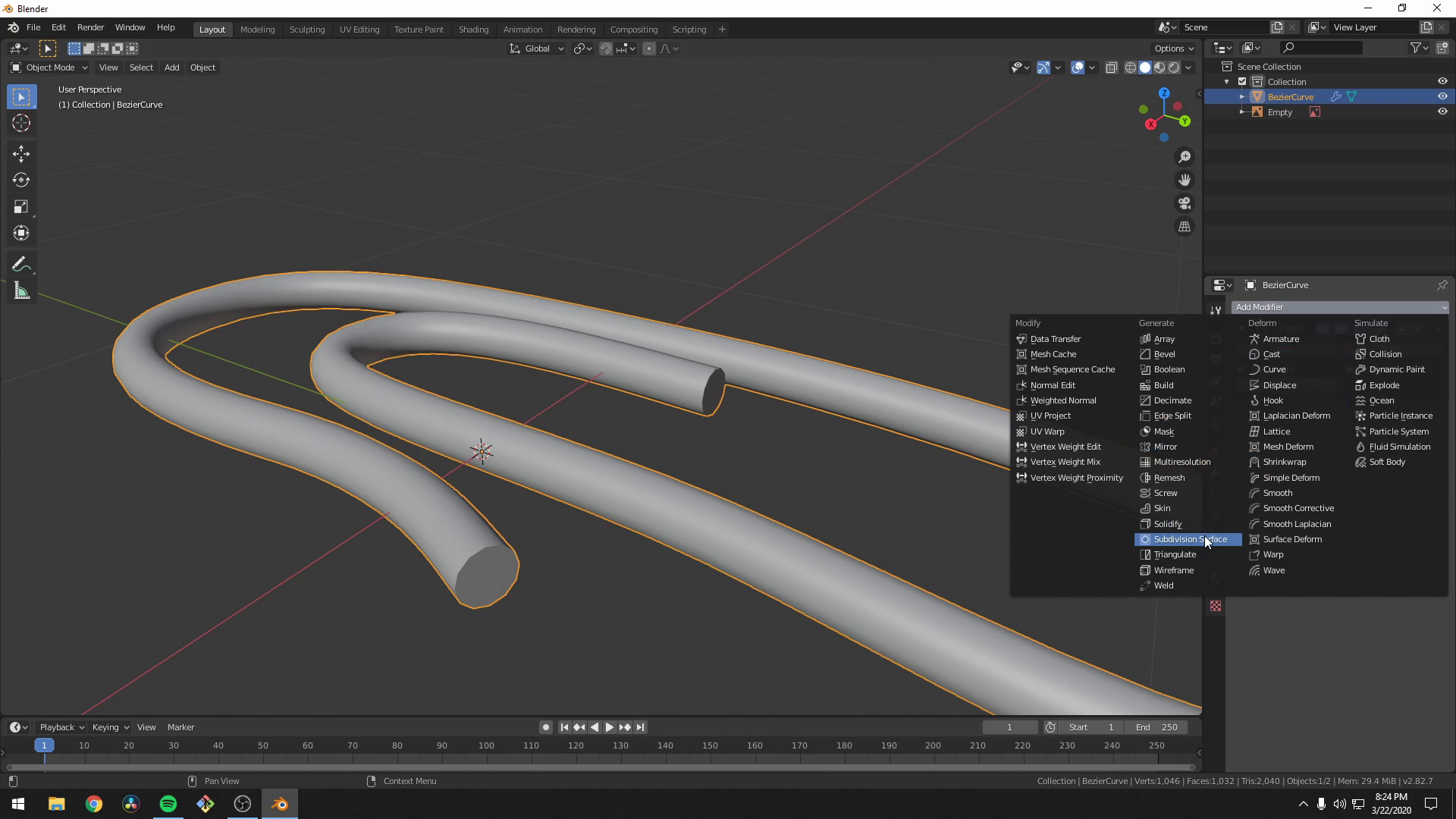Open the Rendering workspace tab

576,29
